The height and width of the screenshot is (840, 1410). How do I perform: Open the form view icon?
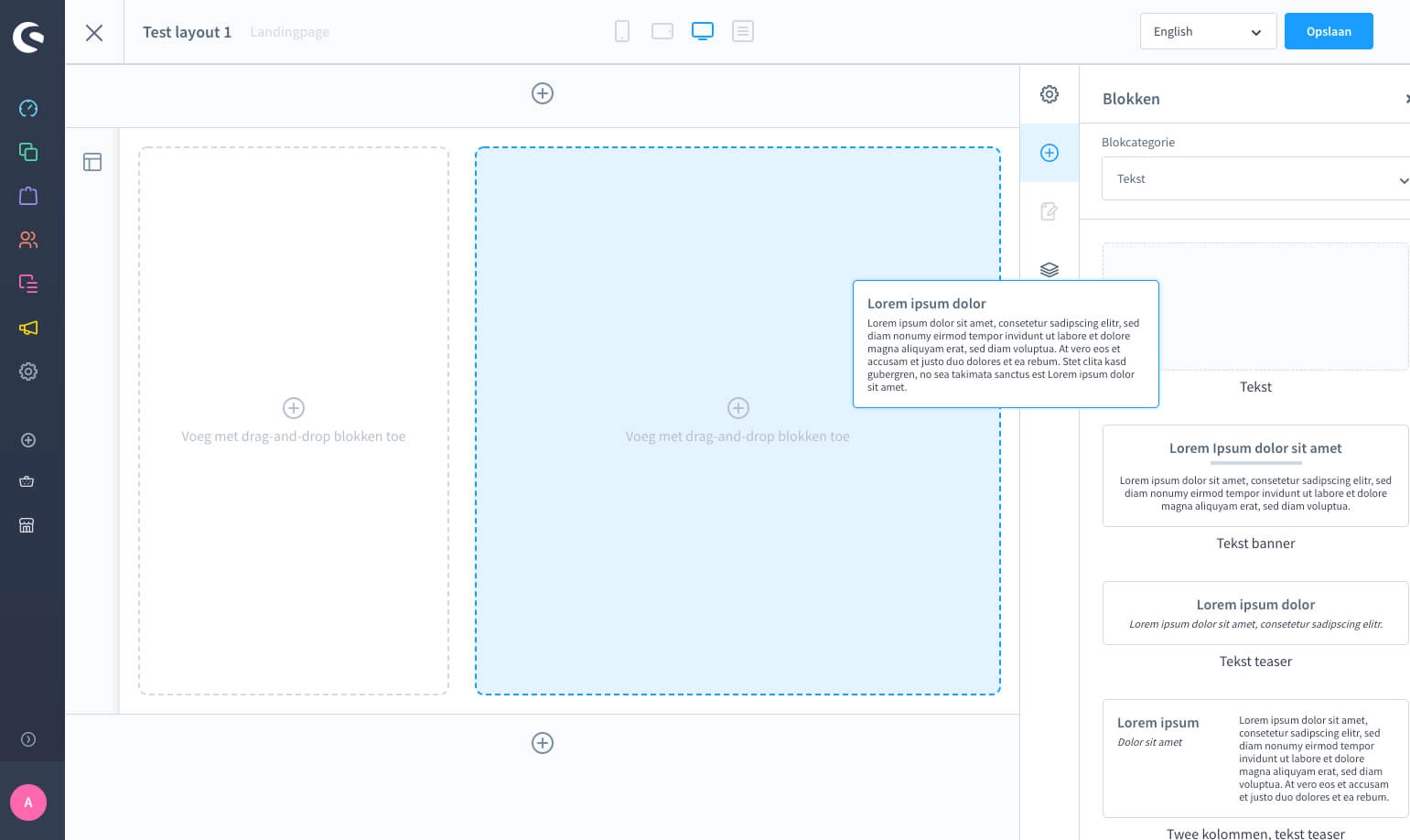pyautogui.click(x=743, y=32)
